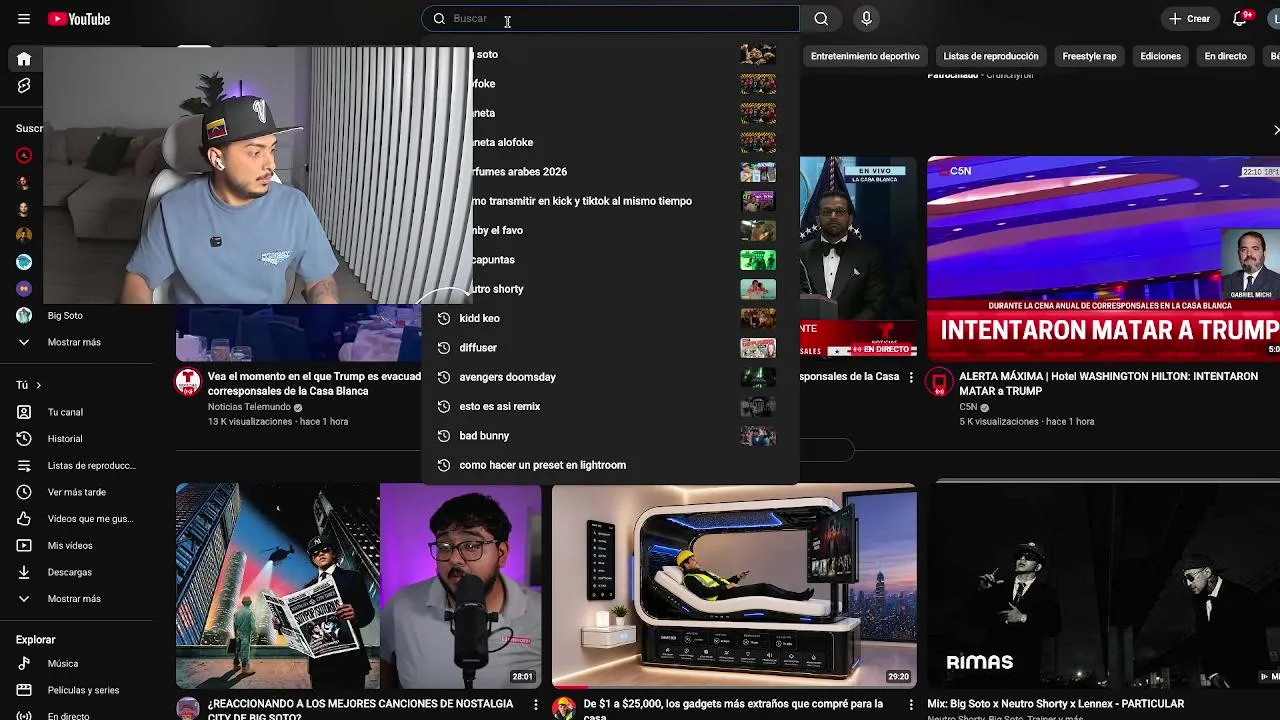Click the Ver más tarde clock icon

(x=24, y=492)
